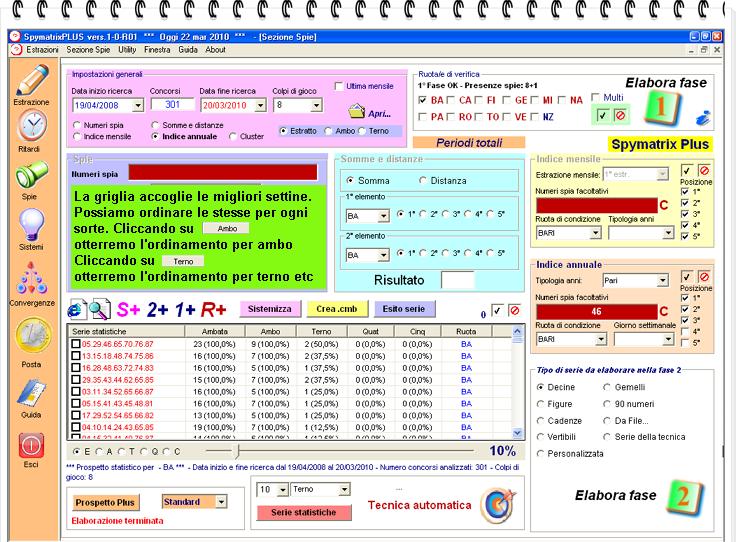736x542 pixels.
Task: Click the Periodi totali button
Action: [x=469, y=143]
